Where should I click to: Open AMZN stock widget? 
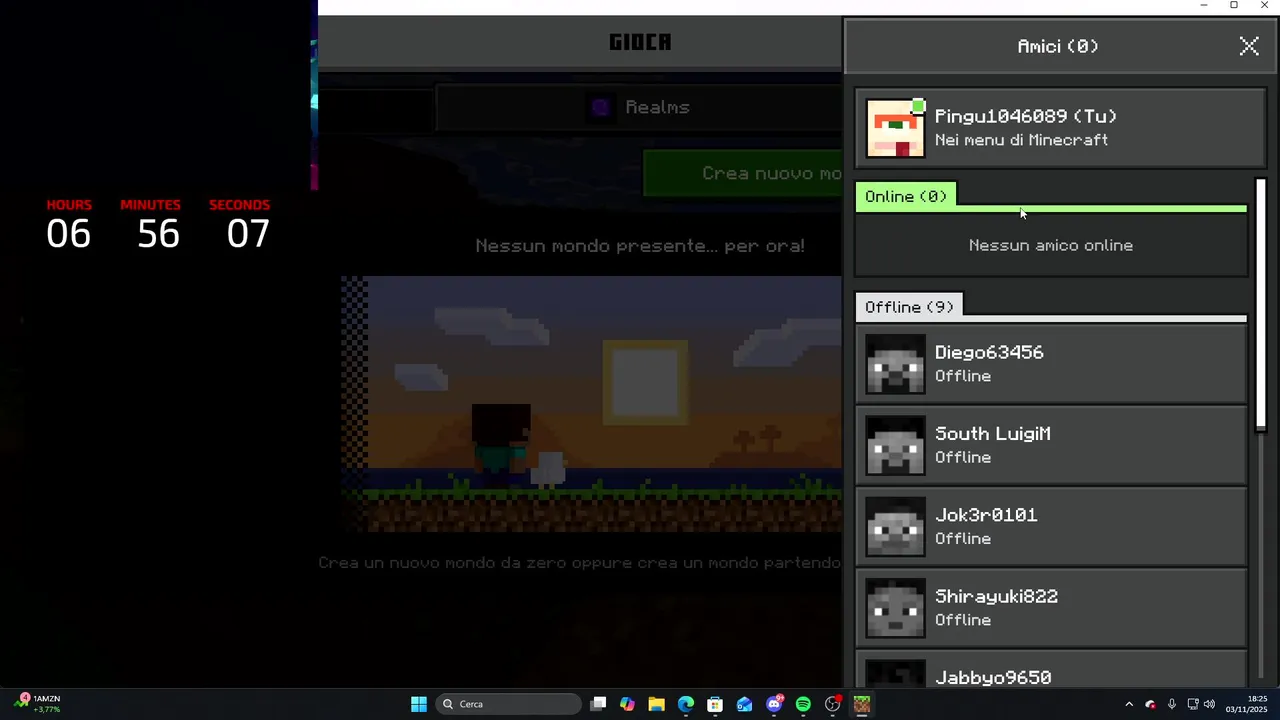pyautogui.click(x=38, y=703)
